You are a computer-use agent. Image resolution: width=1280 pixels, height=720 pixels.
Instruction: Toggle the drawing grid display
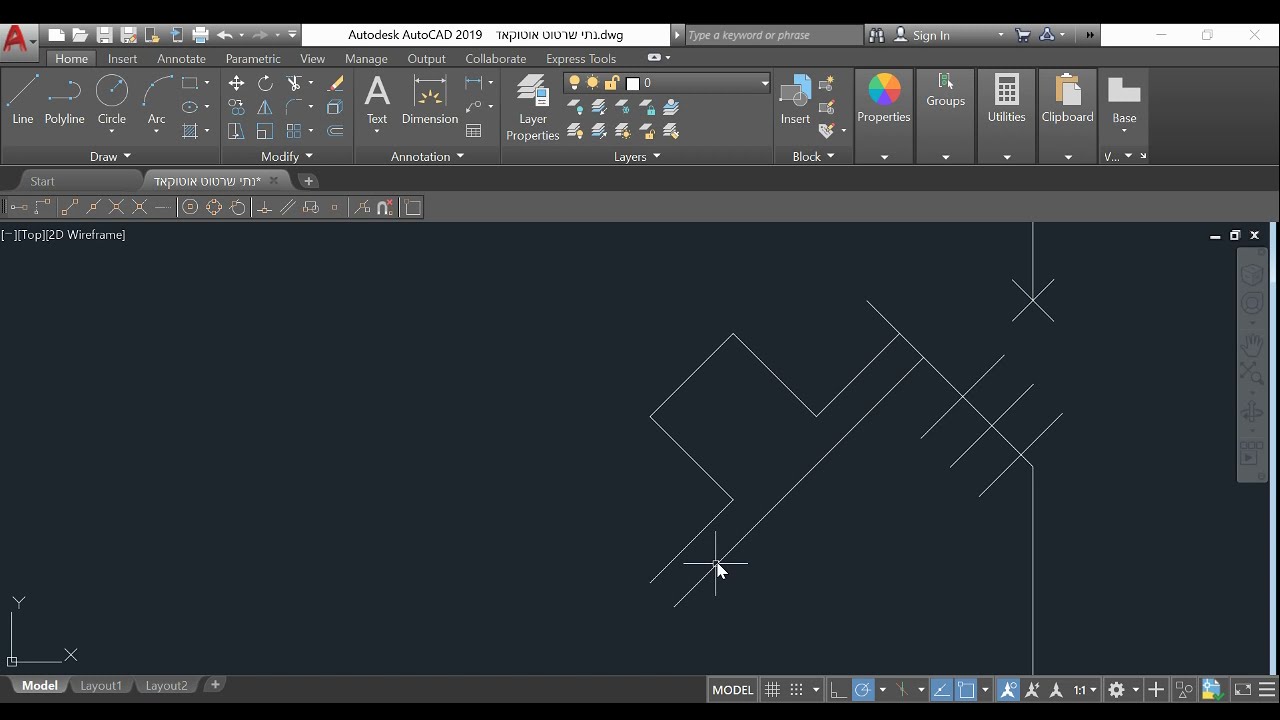(x=772, y=690)
